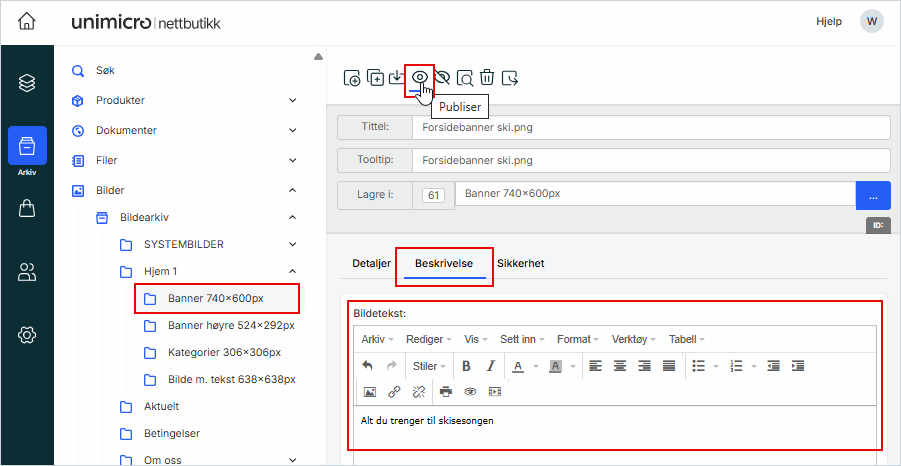Viewport: 901px width, 466px height.
Task: Click the Tittel input field
Action: pos(652,128)
